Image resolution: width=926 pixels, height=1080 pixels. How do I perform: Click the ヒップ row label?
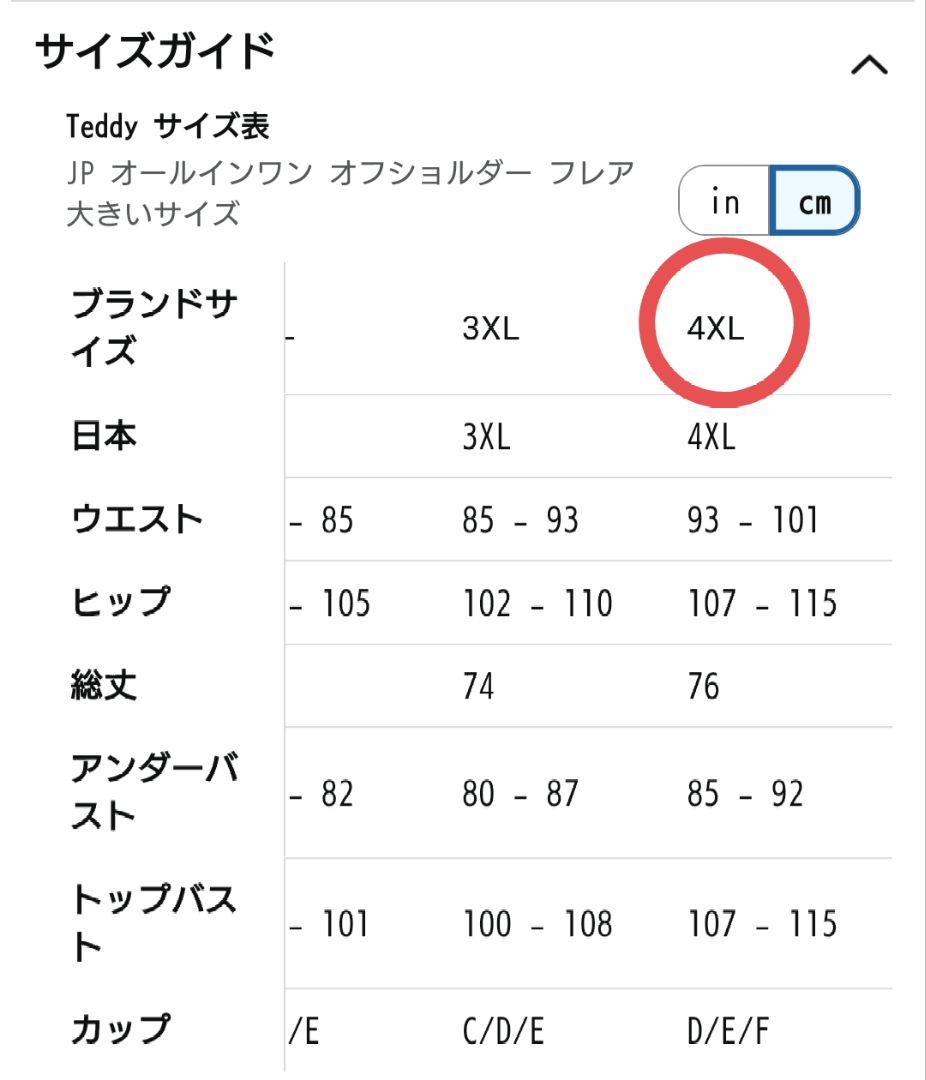point(121,602)
